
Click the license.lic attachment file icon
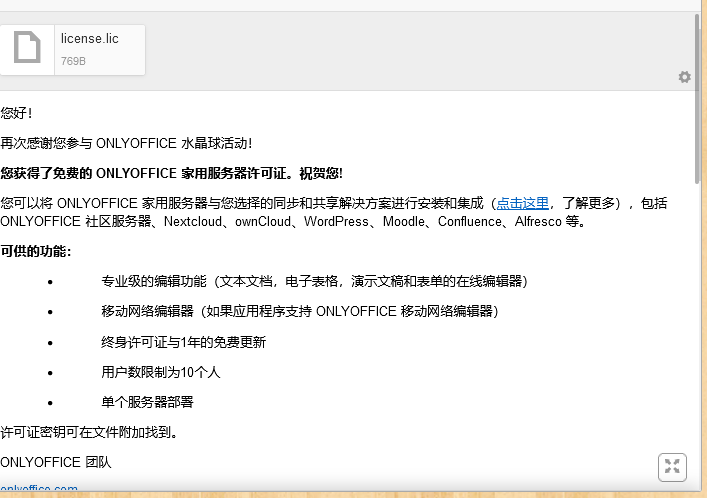(x=27, y=48)
